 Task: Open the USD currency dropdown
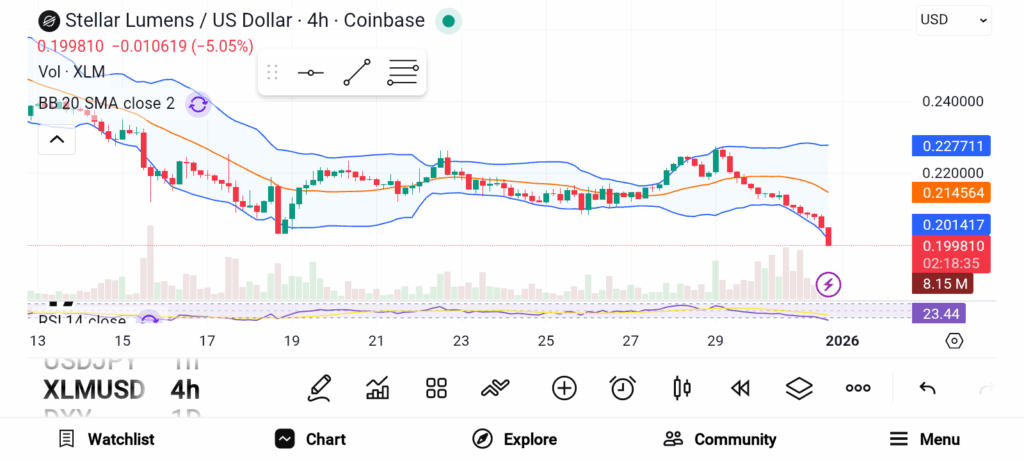(953, 20)
